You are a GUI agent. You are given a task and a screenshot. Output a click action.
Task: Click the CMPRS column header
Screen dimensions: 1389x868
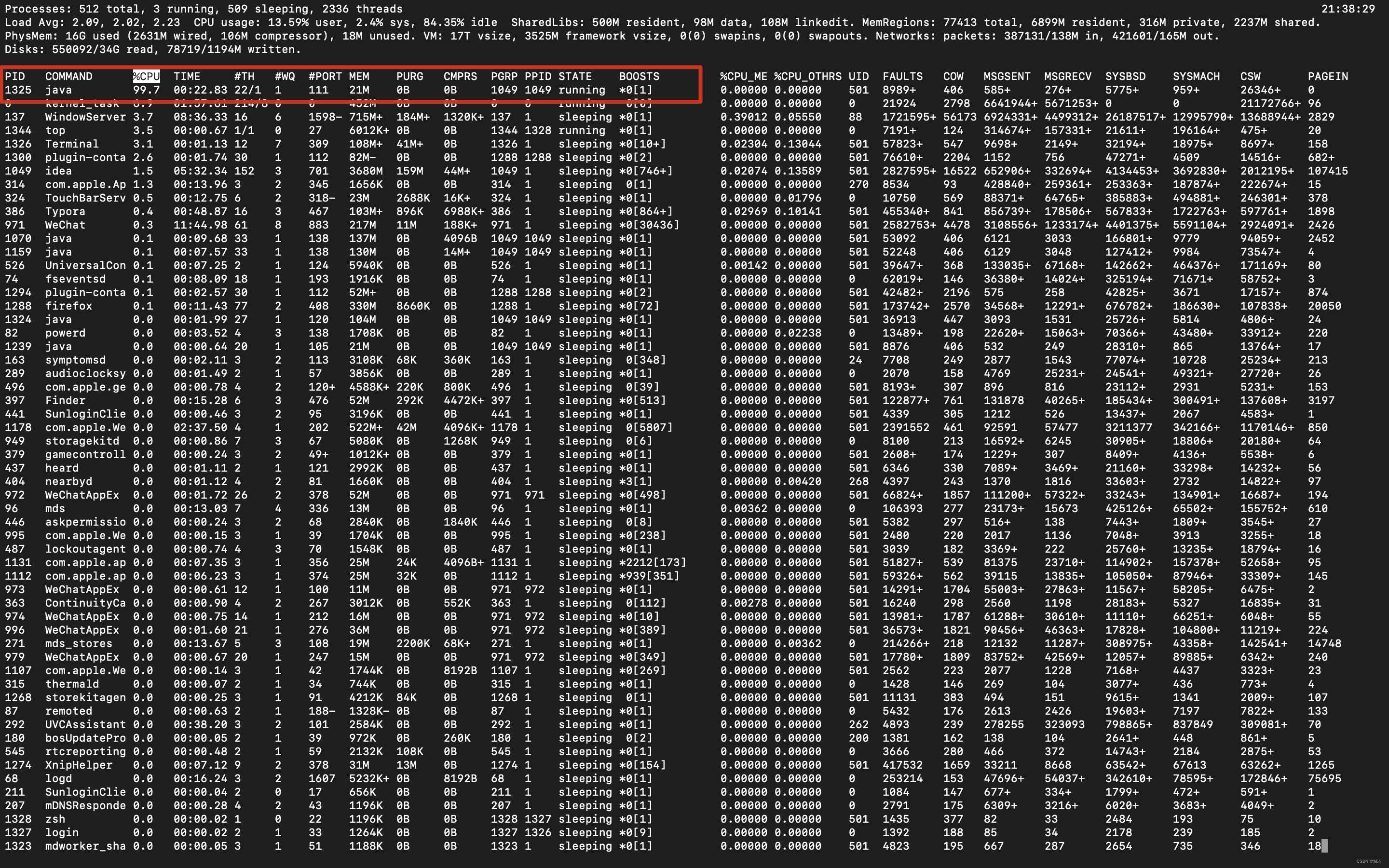click(460, 76)
